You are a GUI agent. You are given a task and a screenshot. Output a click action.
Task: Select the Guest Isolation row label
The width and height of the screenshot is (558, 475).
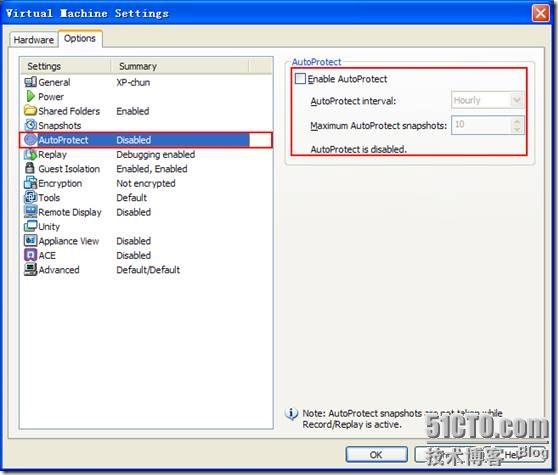(69, 169)
